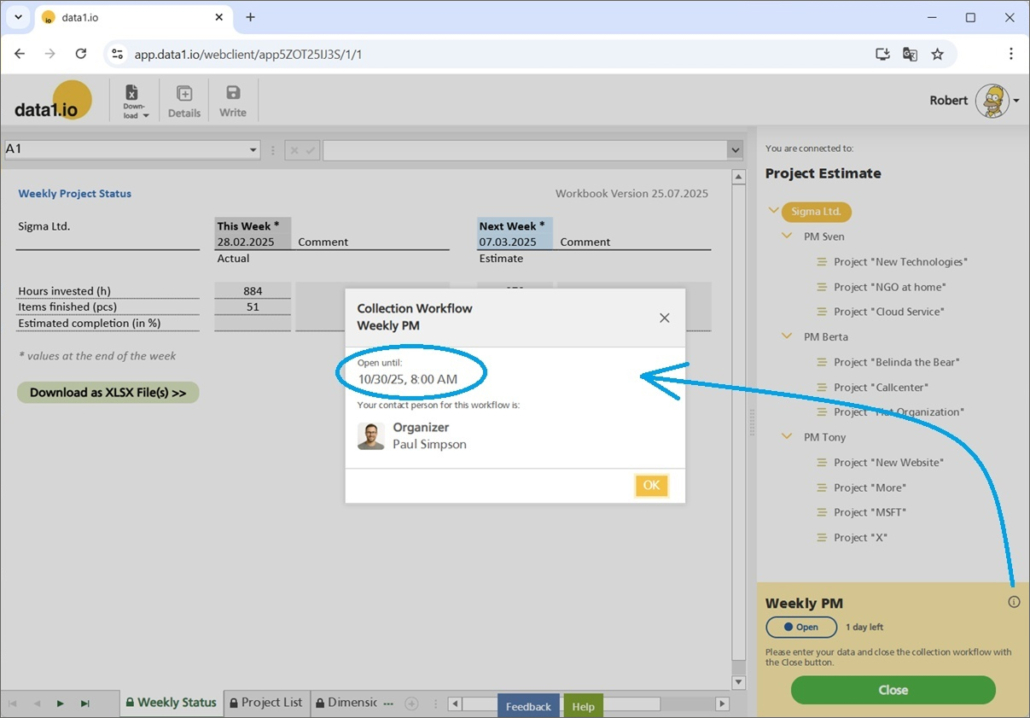Select the Weekly Status sheet tab

[x=170, y=703]
